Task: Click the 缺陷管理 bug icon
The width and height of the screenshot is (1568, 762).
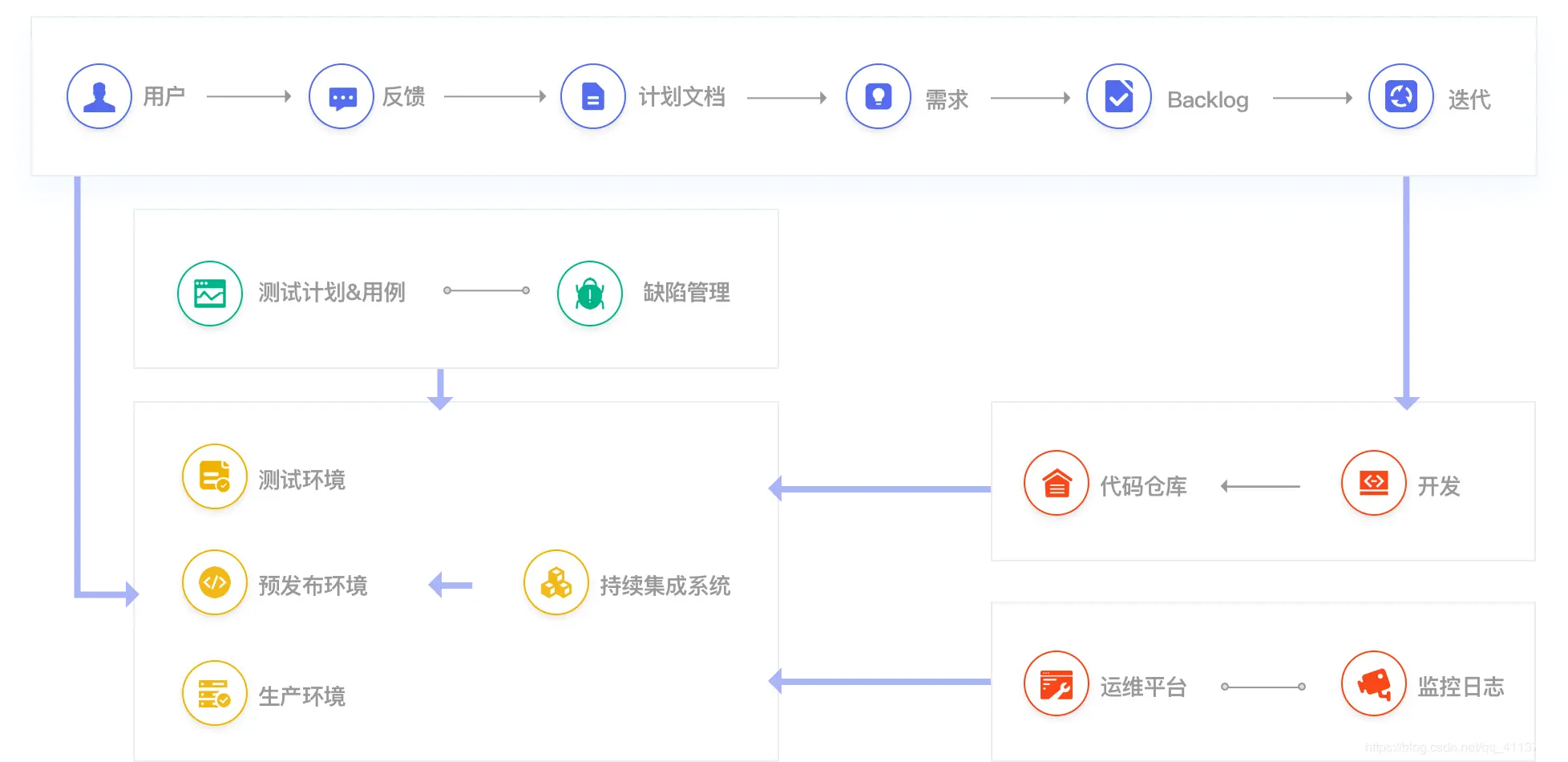Action: point(589,294)
